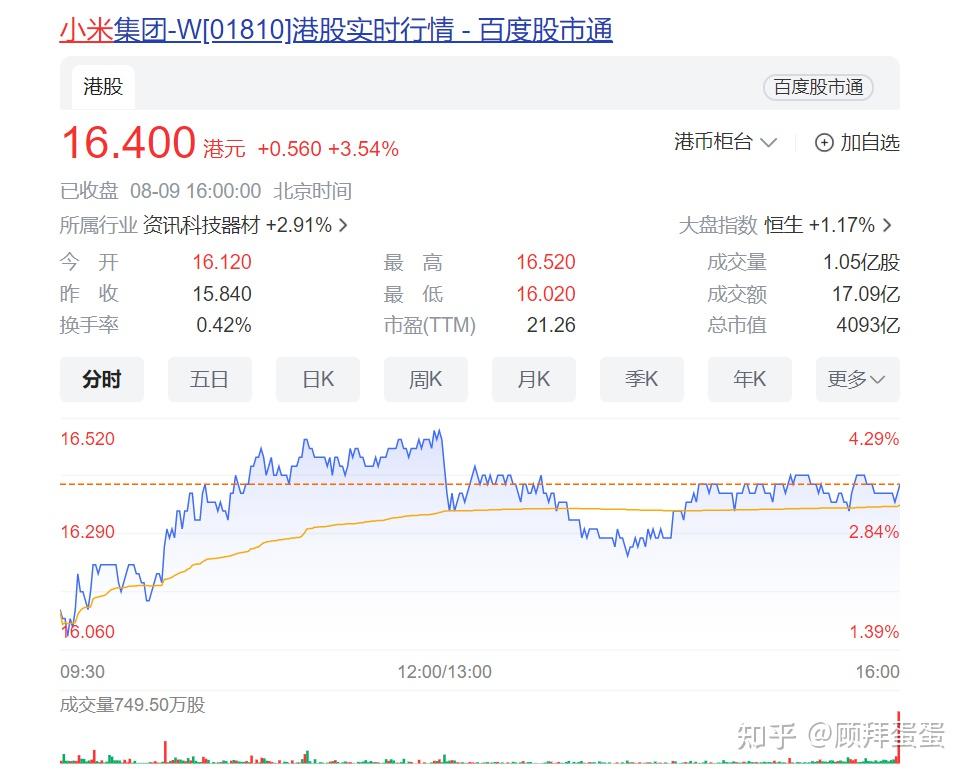Switch to the 五日 chart tab

209,379
